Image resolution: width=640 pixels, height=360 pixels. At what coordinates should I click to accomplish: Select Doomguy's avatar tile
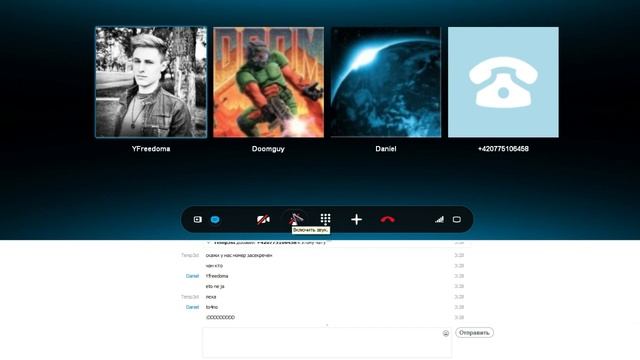[x=268, y=82]
